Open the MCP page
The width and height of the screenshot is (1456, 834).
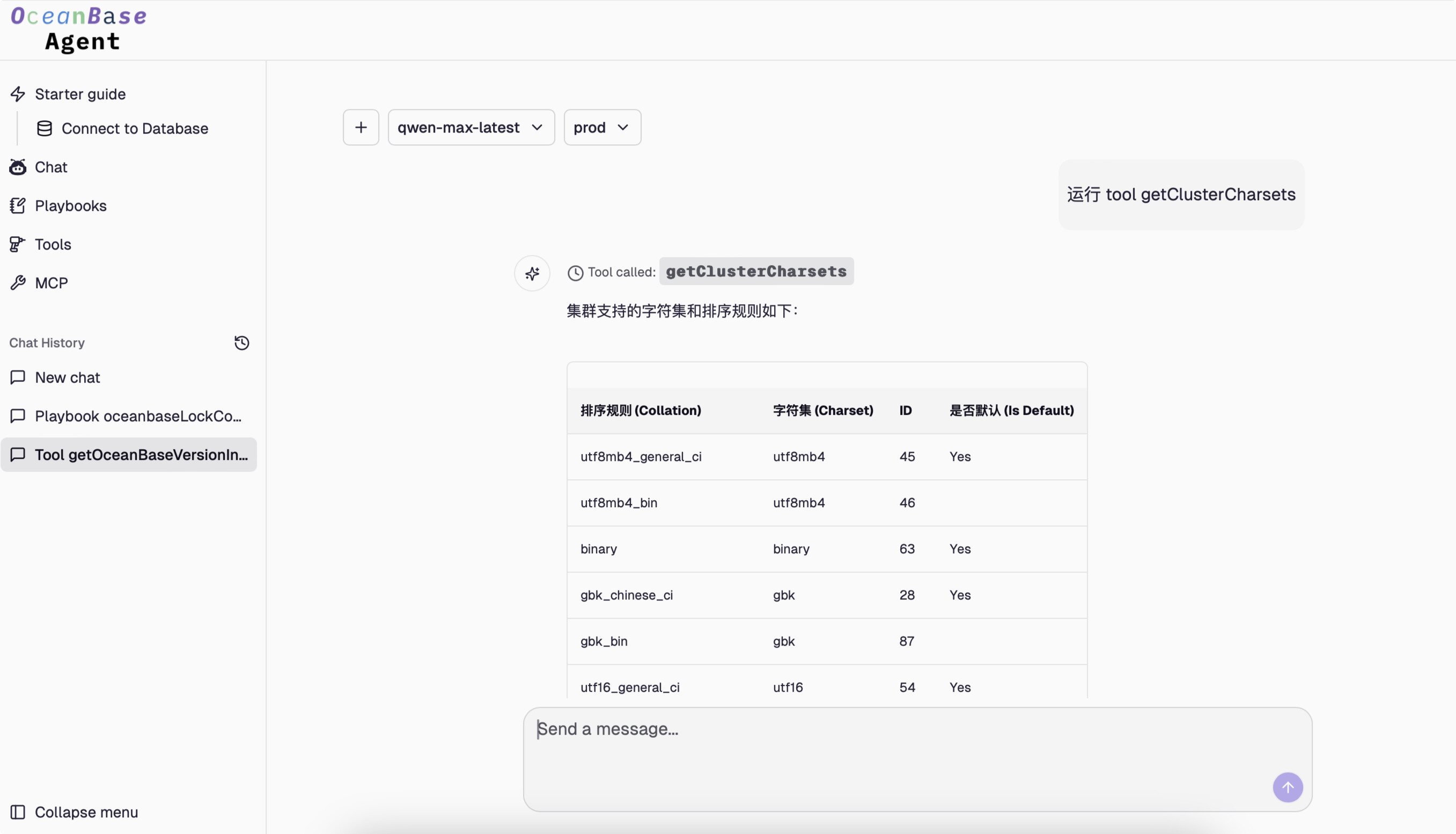[51, 282]
